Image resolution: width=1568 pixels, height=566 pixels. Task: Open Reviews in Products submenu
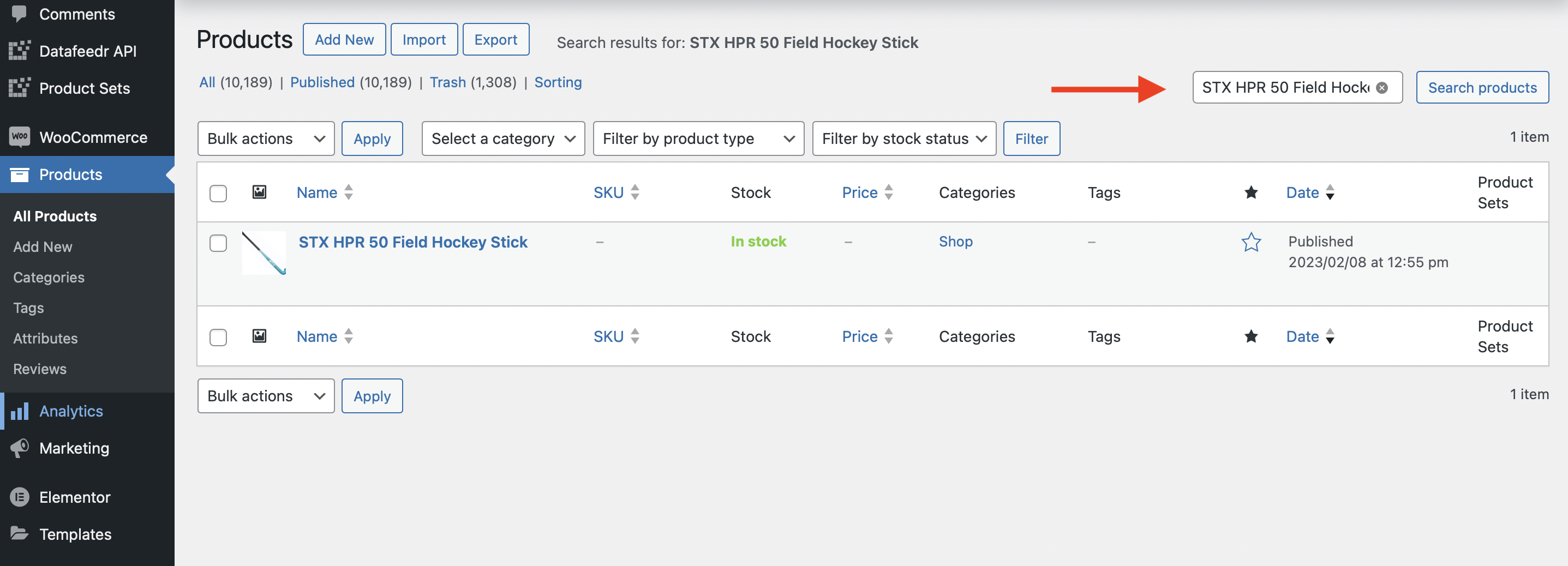coord(40,369)
